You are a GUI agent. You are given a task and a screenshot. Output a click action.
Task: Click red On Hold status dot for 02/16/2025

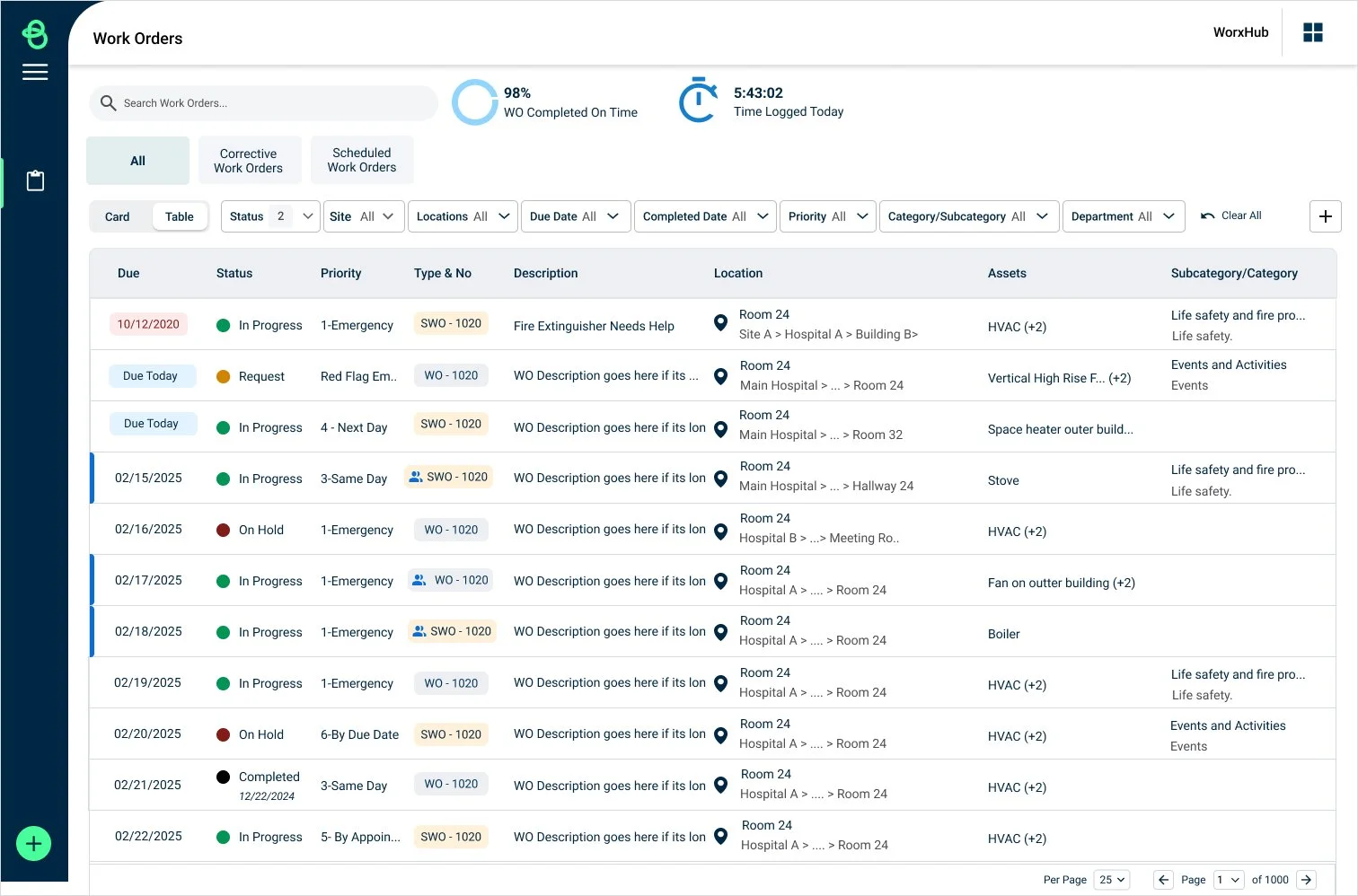click(224, 530)
